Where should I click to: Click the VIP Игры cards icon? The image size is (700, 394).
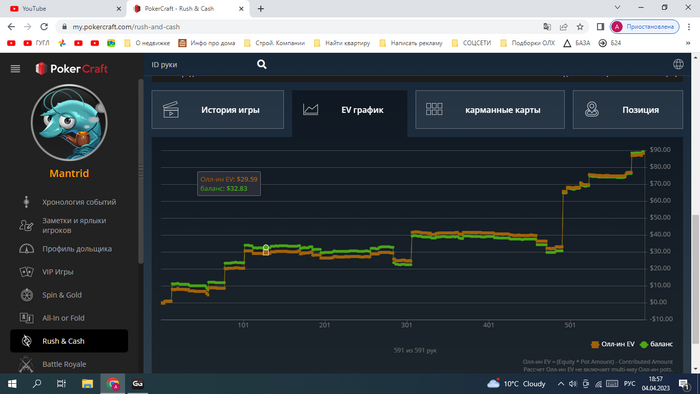(x=26, y=272)
